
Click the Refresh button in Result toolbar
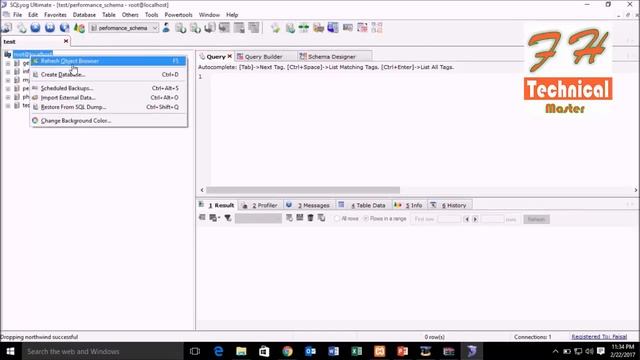[x=536, y=219]
